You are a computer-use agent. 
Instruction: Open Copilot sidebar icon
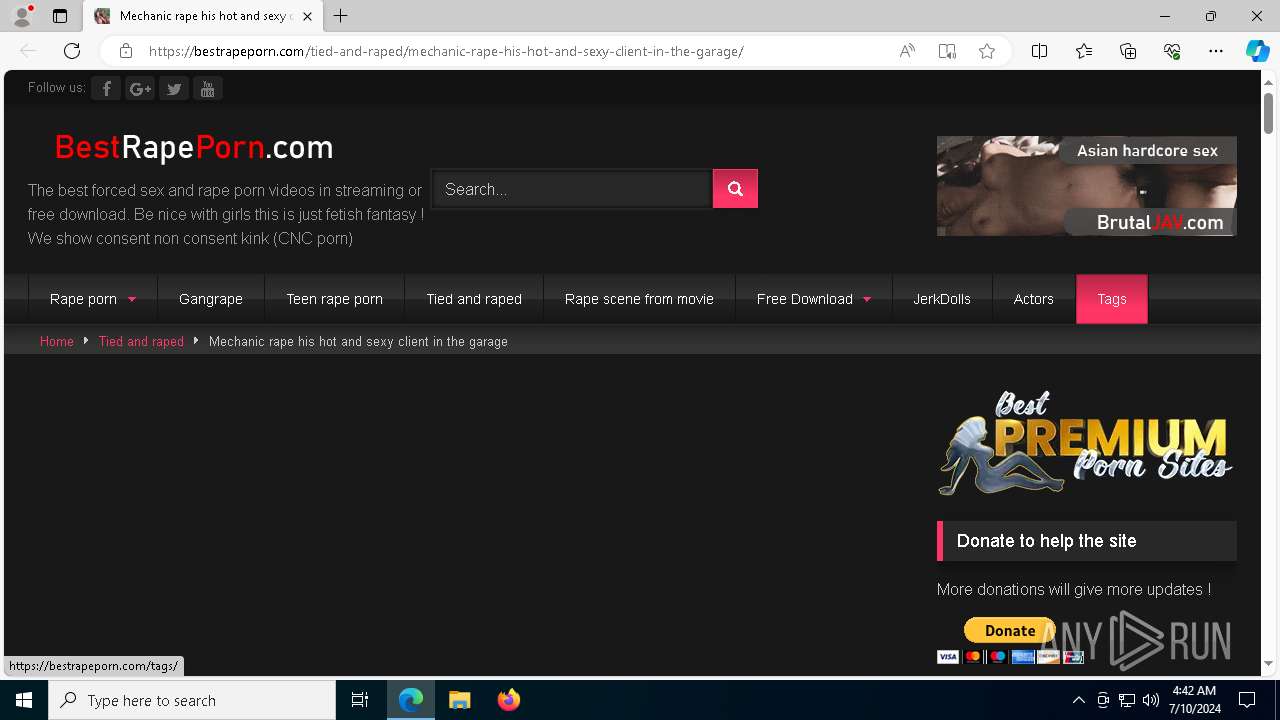coord(1257,51)
